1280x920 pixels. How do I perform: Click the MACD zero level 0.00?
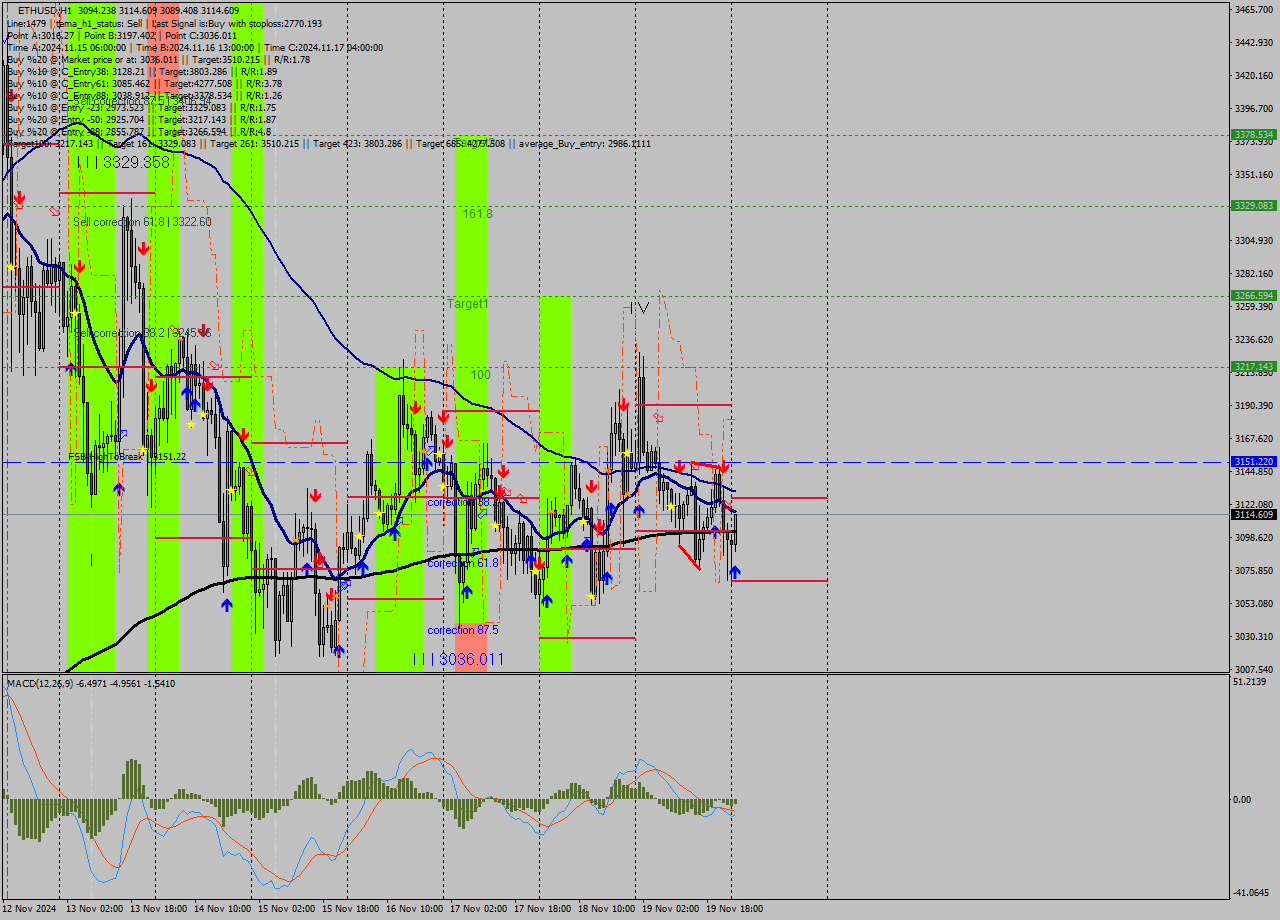[x=1244, y=799]
